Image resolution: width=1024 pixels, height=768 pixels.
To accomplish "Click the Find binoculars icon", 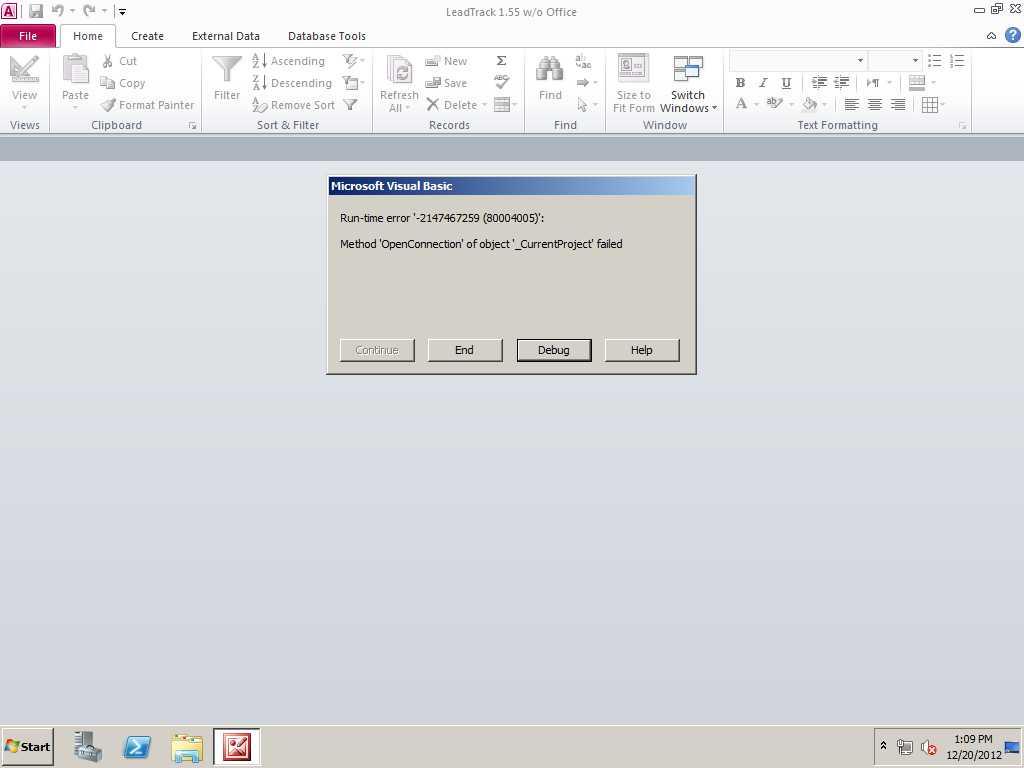I will click(x=550, y=69).
